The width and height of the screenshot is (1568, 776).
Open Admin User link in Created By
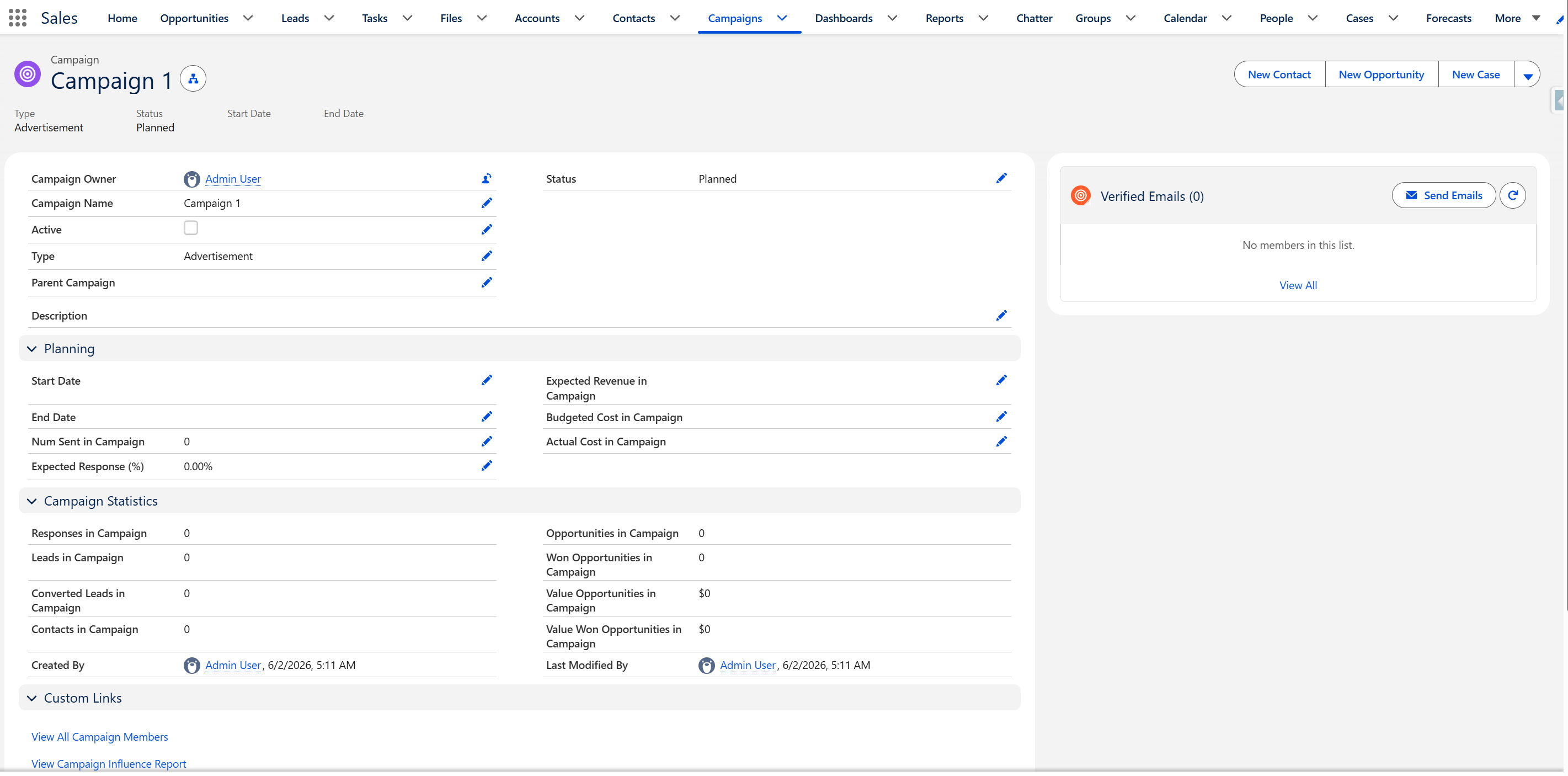tap(233, 666)
